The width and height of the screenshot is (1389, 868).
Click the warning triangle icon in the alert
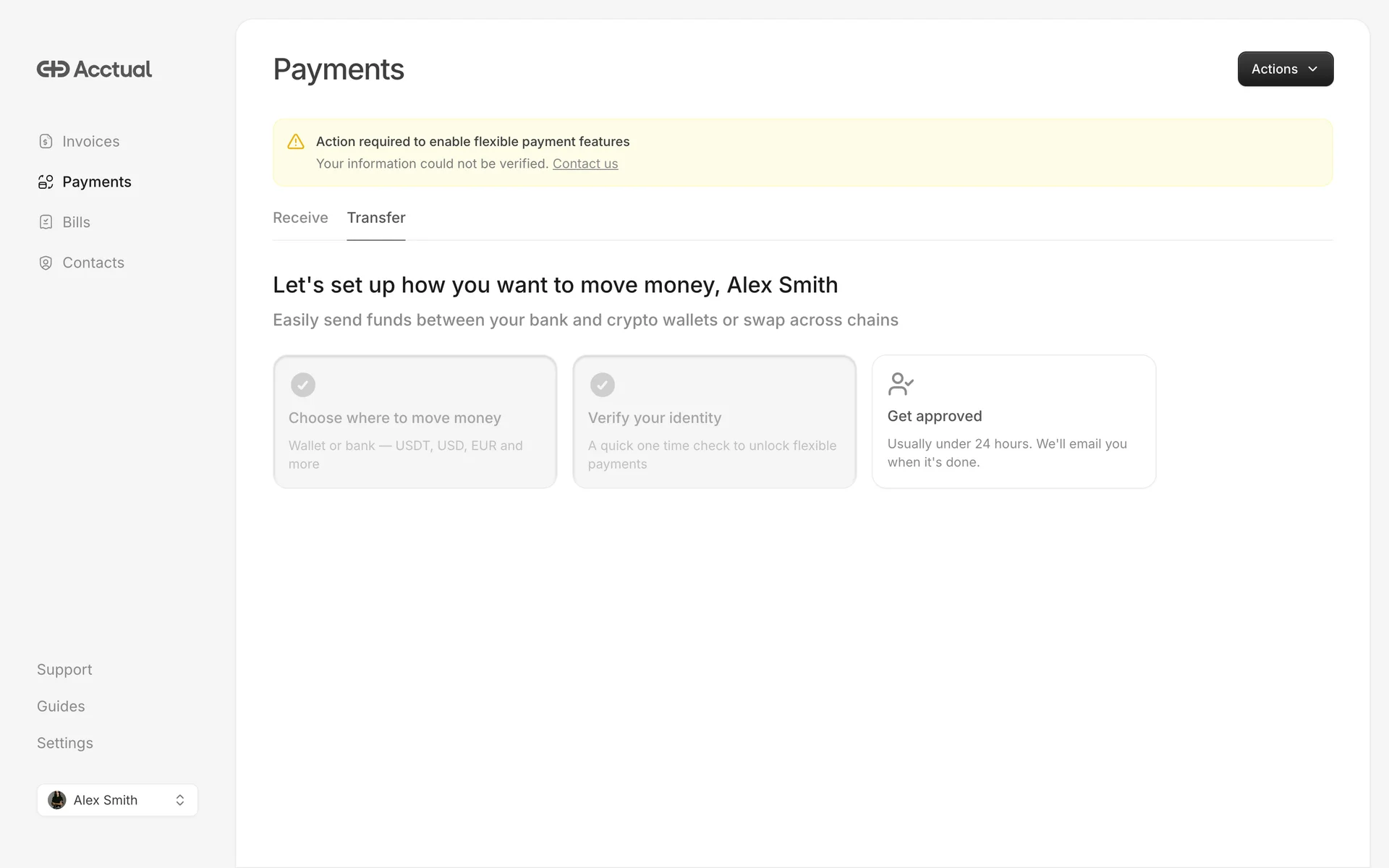pyautogui.click(x=295, y=142)
